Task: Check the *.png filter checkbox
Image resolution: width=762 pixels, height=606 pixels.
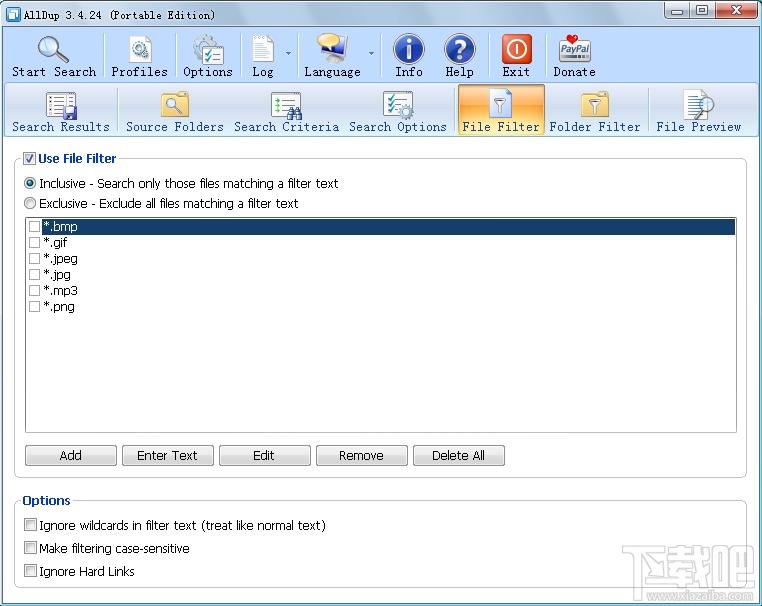Action: click(x=34, y=307)
